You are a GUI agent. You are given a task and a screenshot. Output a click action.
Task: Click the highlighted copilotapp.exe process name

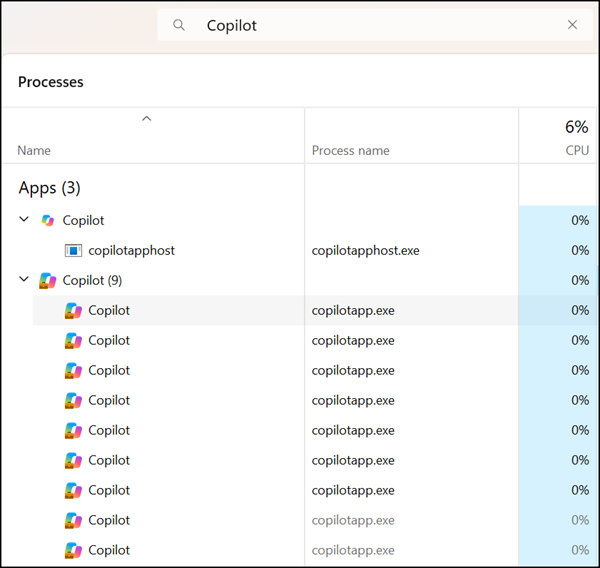(x=353, y=310)
